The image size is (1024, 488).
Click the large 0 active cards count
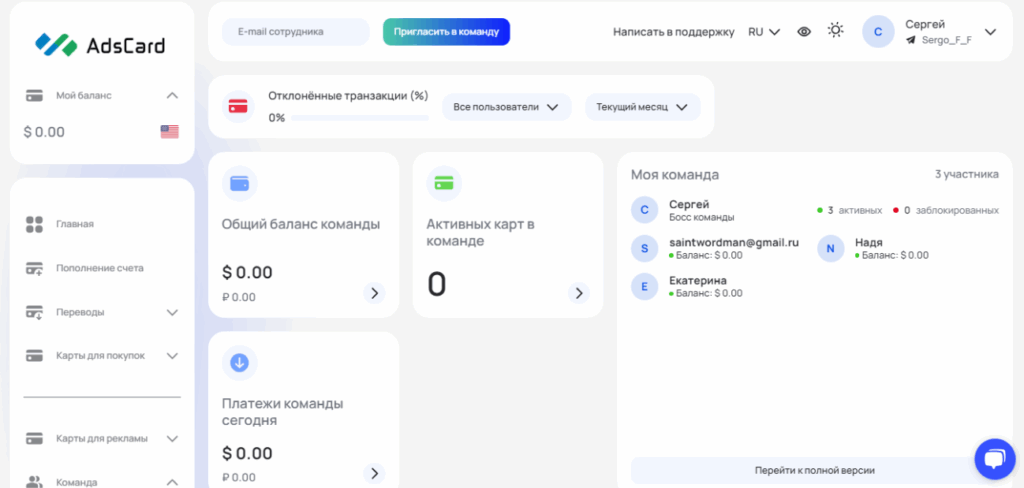coord(437,284)
